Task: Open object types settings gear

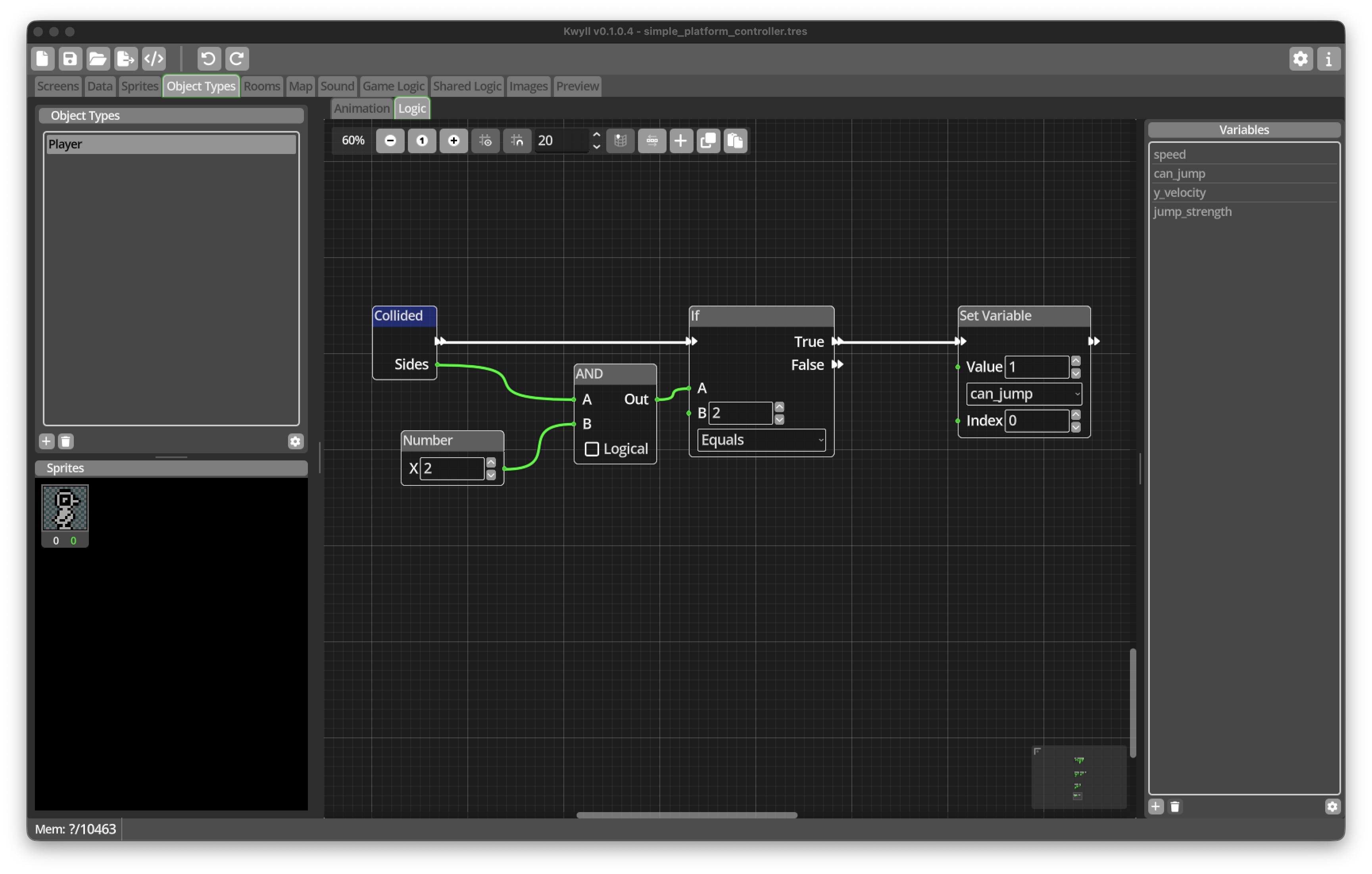Action: [295, 441]
